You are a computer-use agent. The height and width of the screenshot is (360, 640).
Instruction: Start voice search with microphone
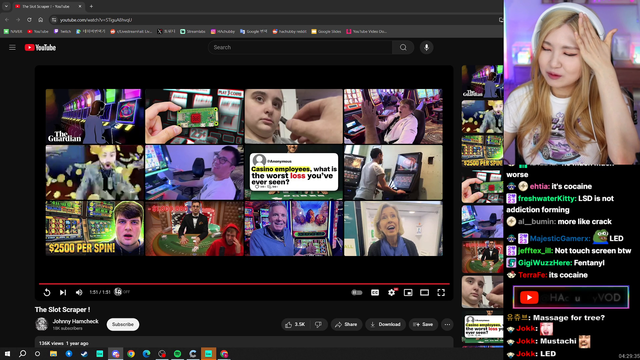[x=427, y=47]
